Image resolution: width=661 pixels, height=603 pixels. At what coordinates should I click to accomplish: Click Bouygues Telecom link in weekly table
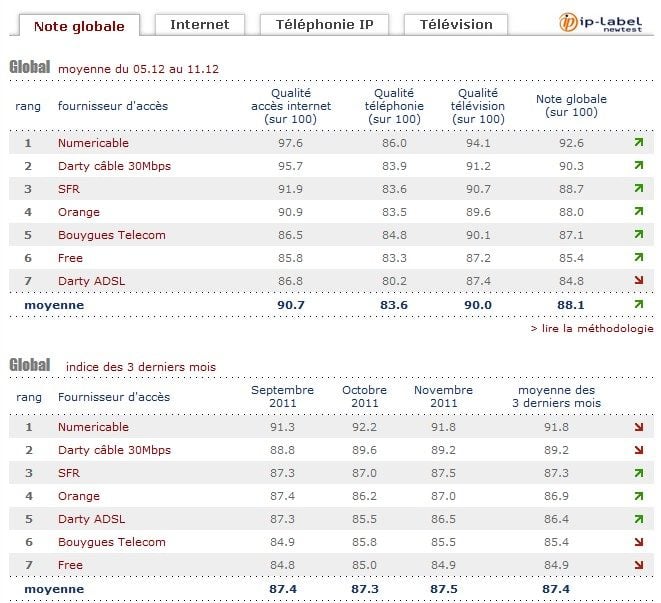tap(112, 235)
